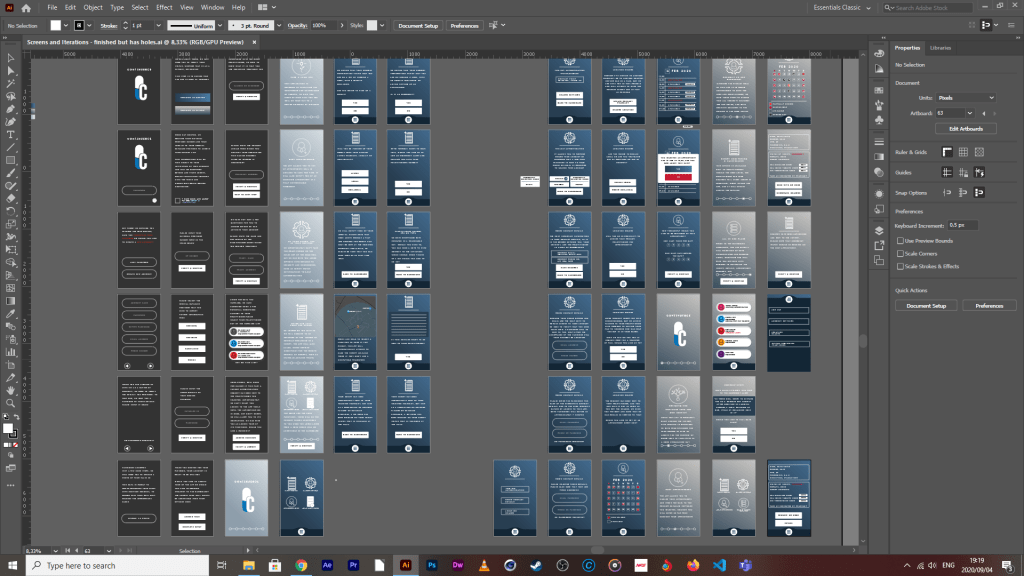Click the Edit Artboards button

pyautogui.click(x=965, y=129)
